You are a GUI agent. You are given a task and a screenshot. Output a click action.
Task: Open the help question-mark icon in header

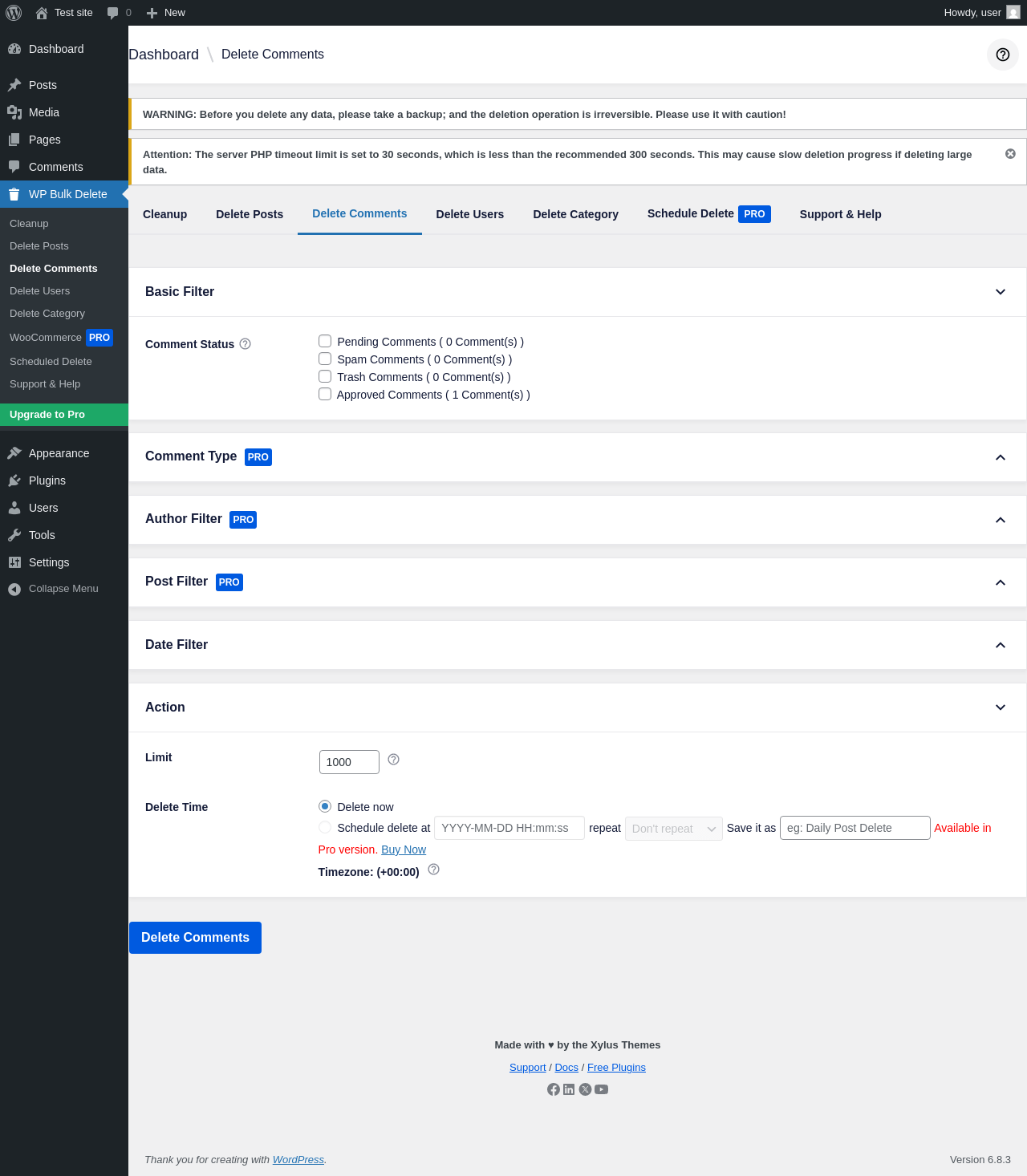pos(1003,55)
